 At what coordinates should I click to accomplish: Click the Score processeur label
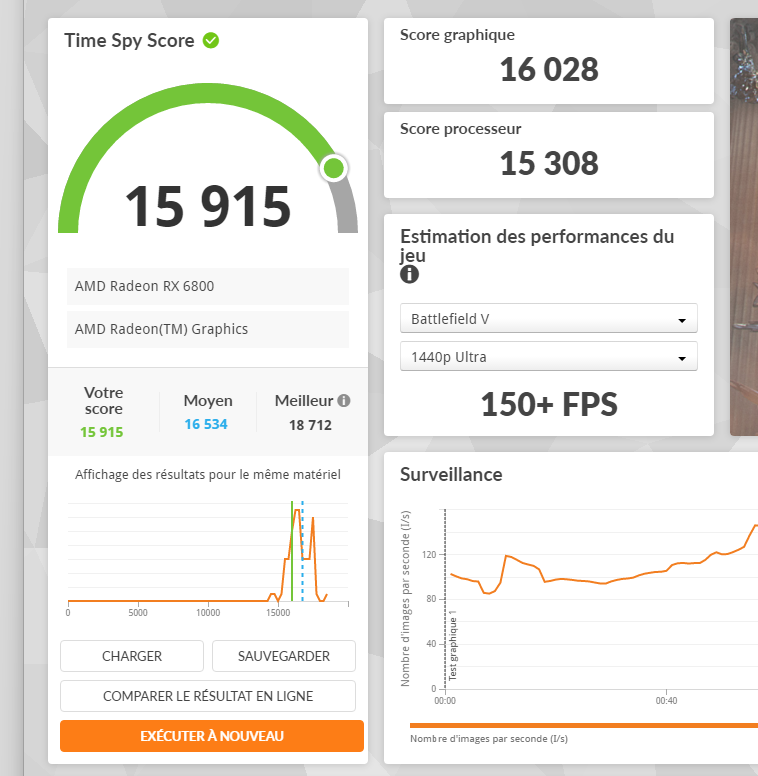(460, 129)
